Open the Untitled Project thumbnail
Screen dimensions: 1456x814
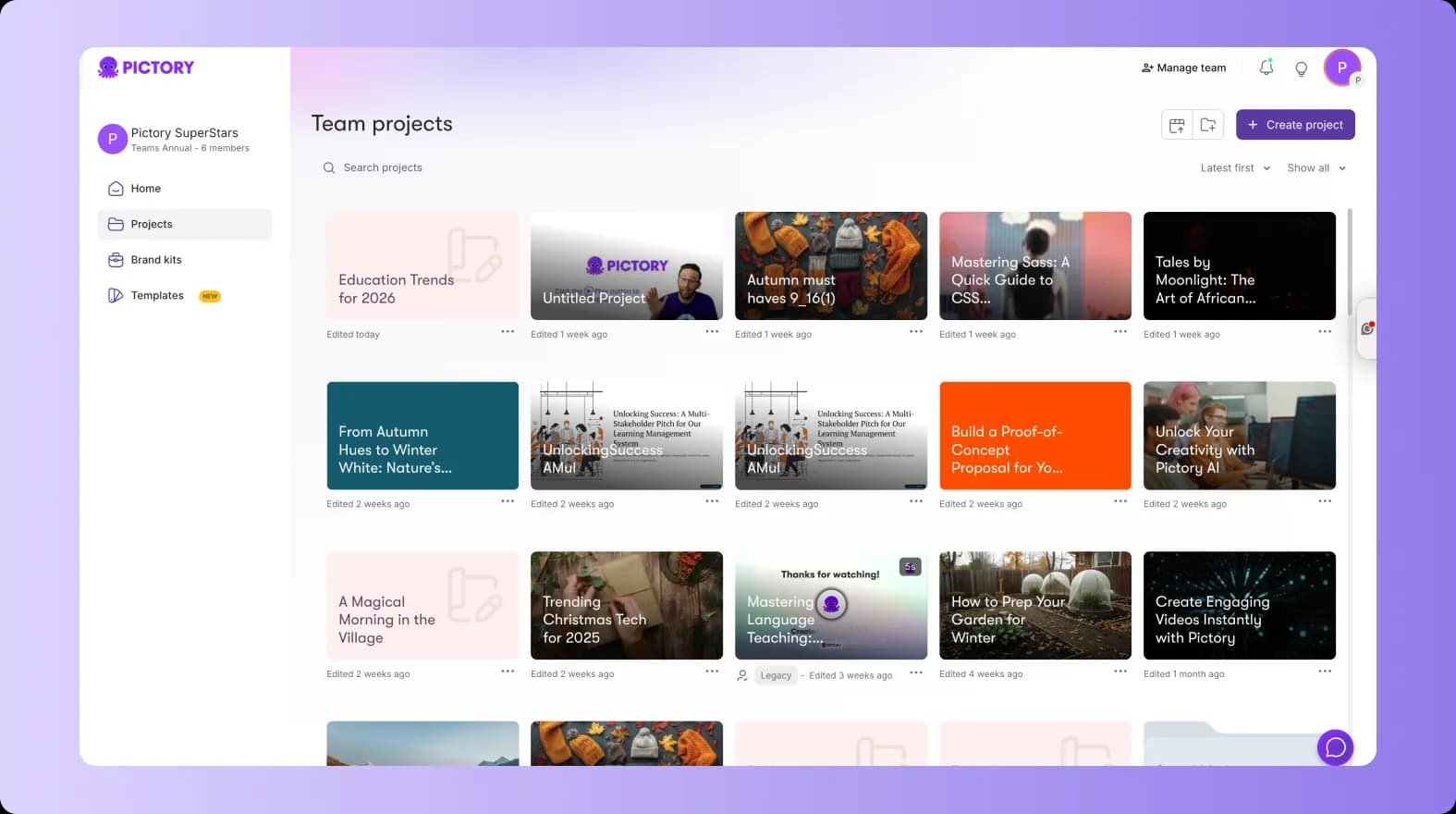click(x=627, y=265)
